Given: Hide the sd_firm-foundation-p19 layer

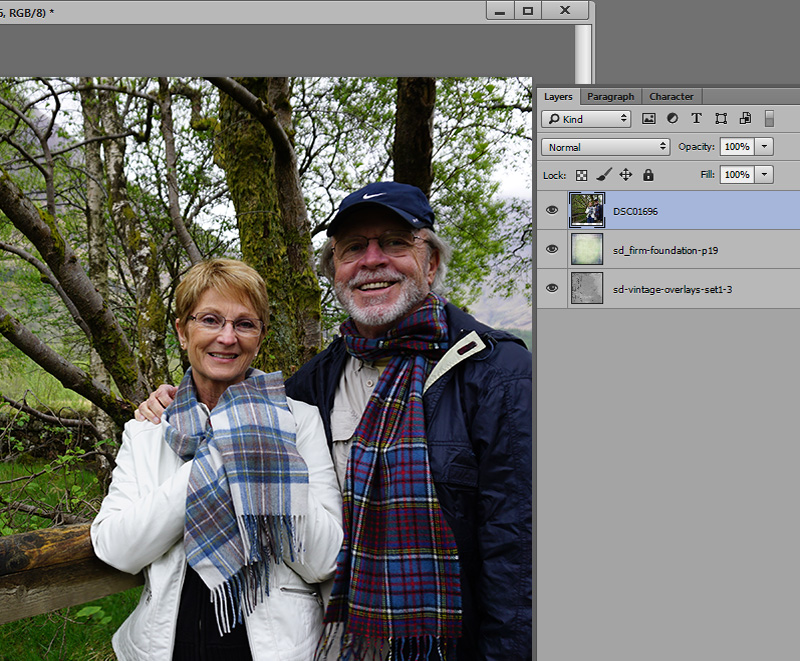Looking at the screenshot, I should [552, 249].
